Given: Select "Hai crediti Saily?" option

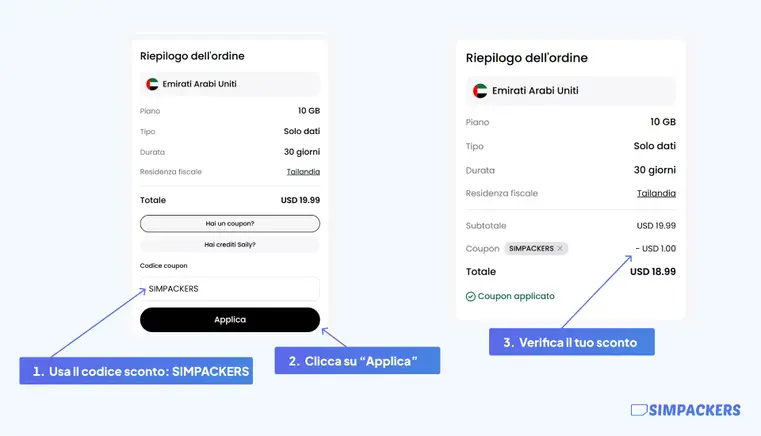Looking at the screenshot, I should (230, 244).
